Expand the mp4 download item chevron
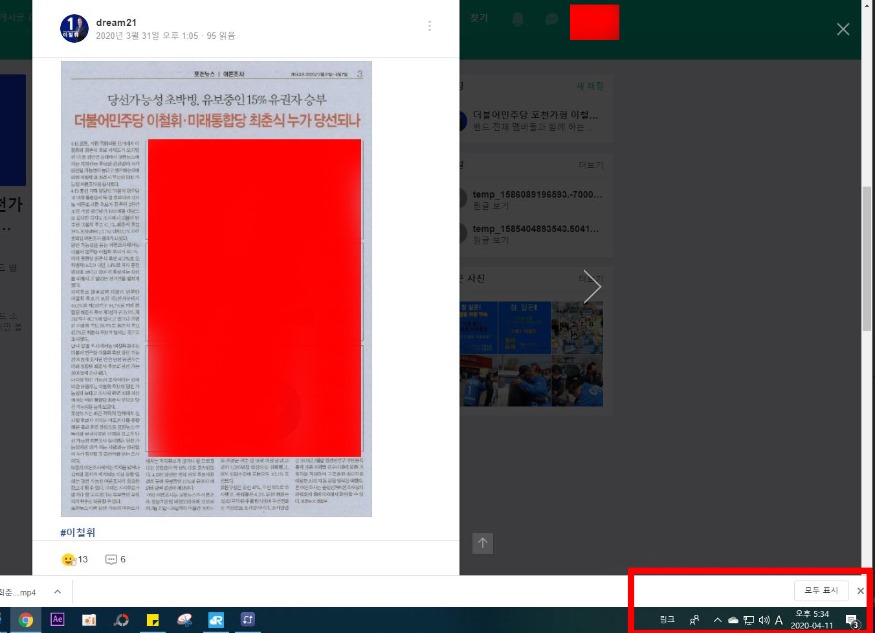 pyautogui.click(x=57, y=592)
